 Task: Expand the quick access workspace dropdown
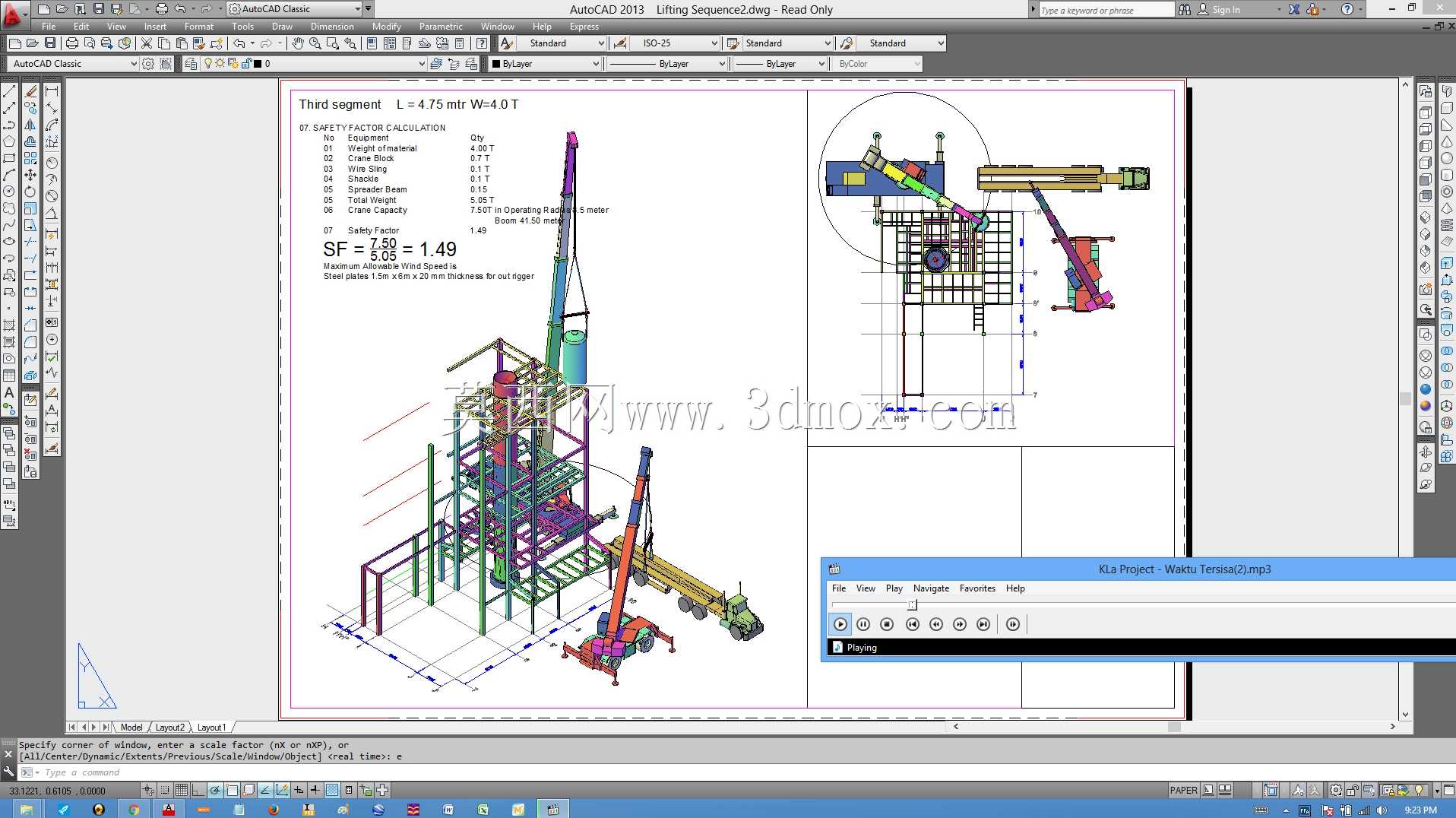click(295, 9)
